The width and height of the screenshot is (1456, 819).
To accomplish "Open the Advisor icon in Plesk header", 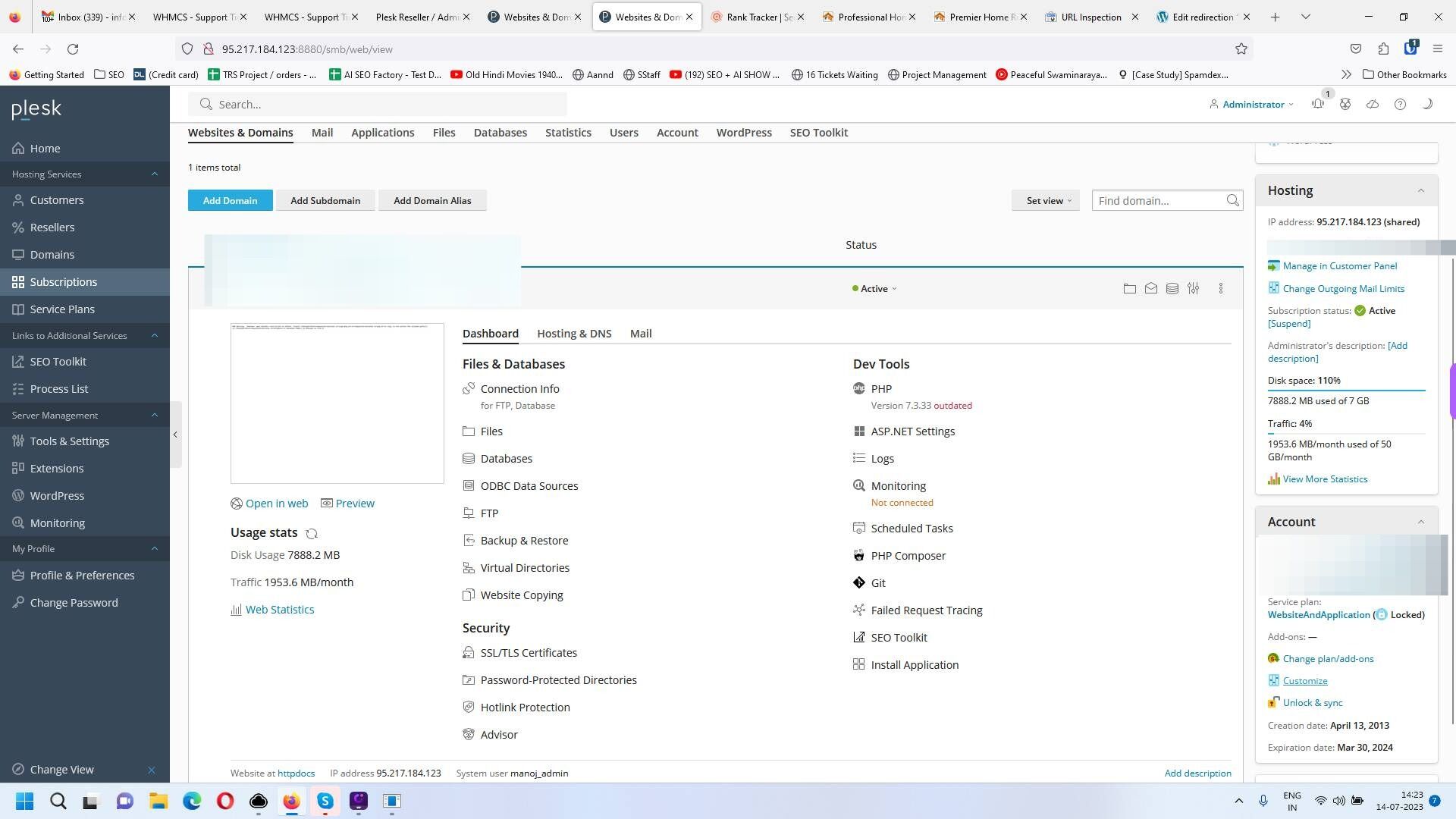I will point(1345,104).
